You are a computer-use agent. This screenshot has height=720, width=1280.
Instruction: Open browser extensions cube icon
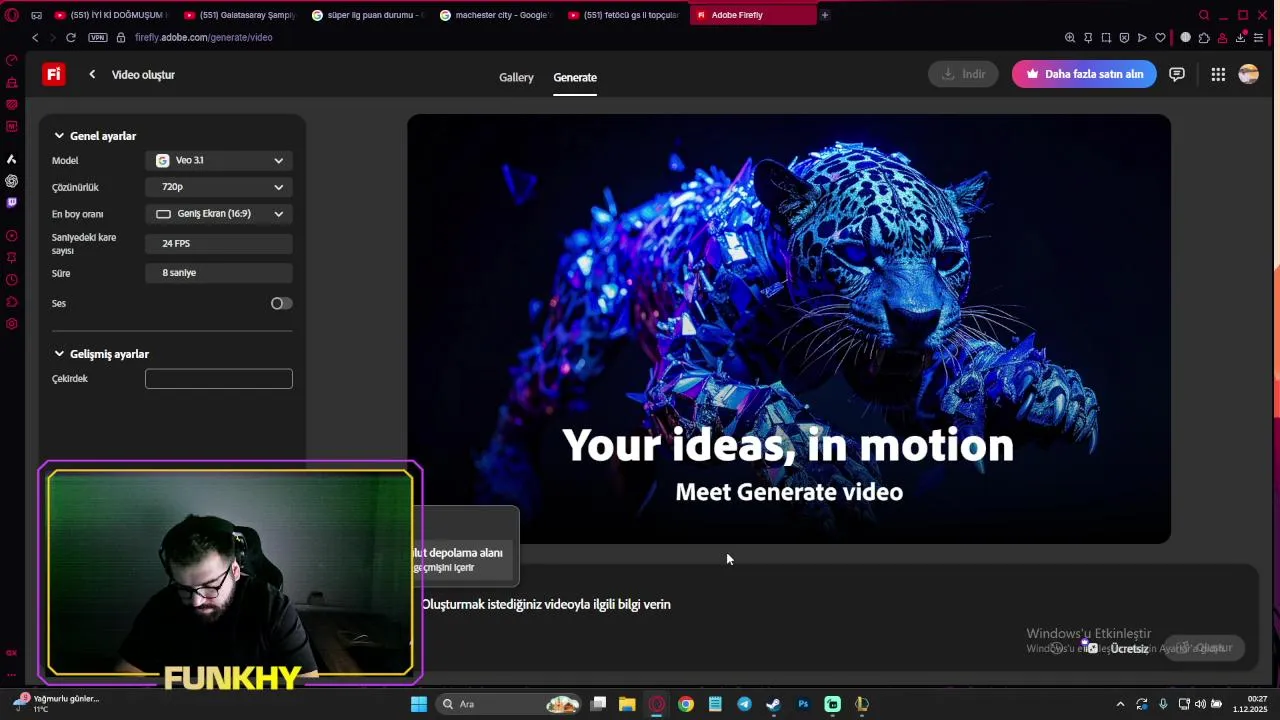coord(1204,37)
